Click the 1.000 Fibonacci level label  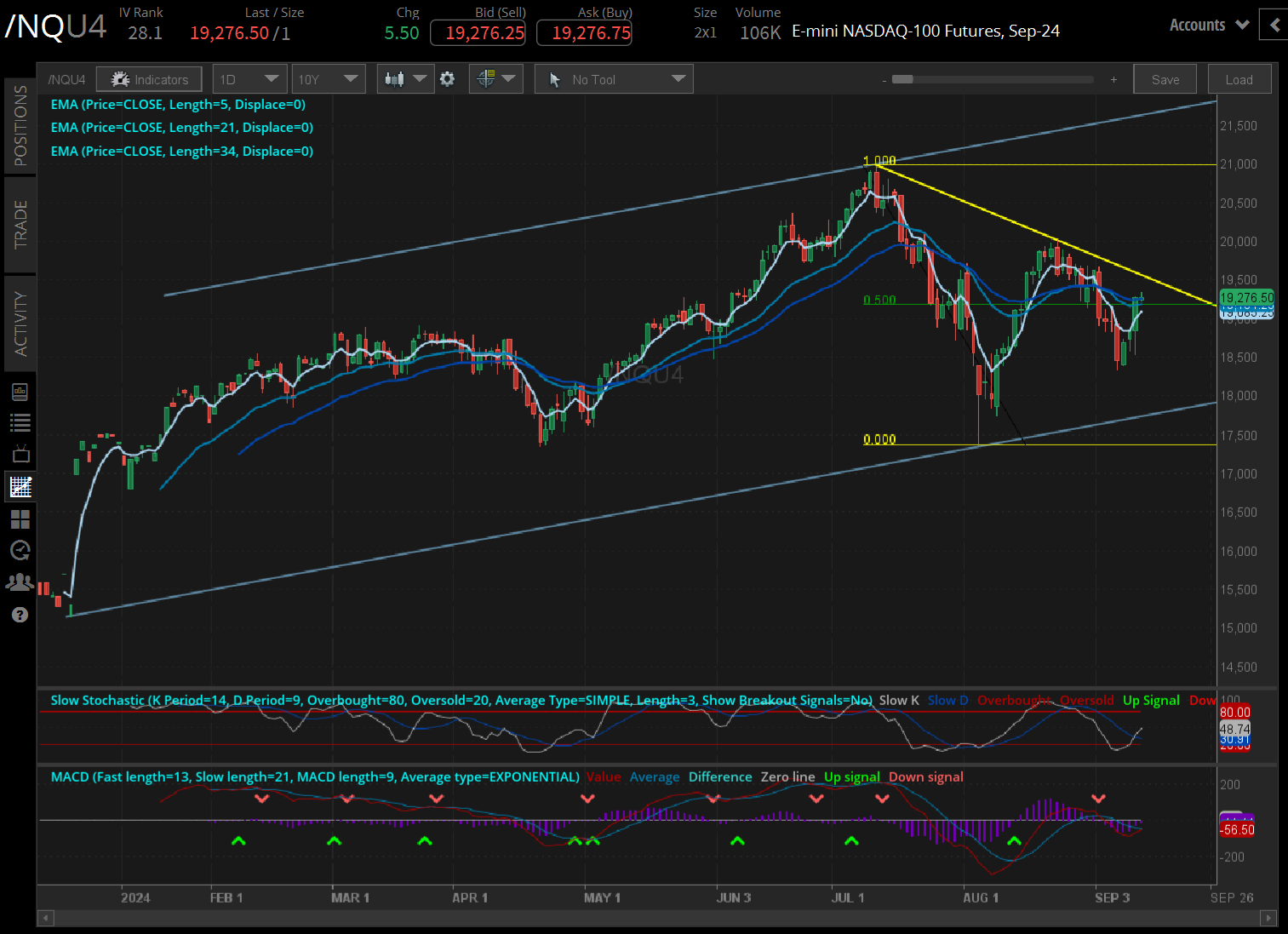coord(879,161)
